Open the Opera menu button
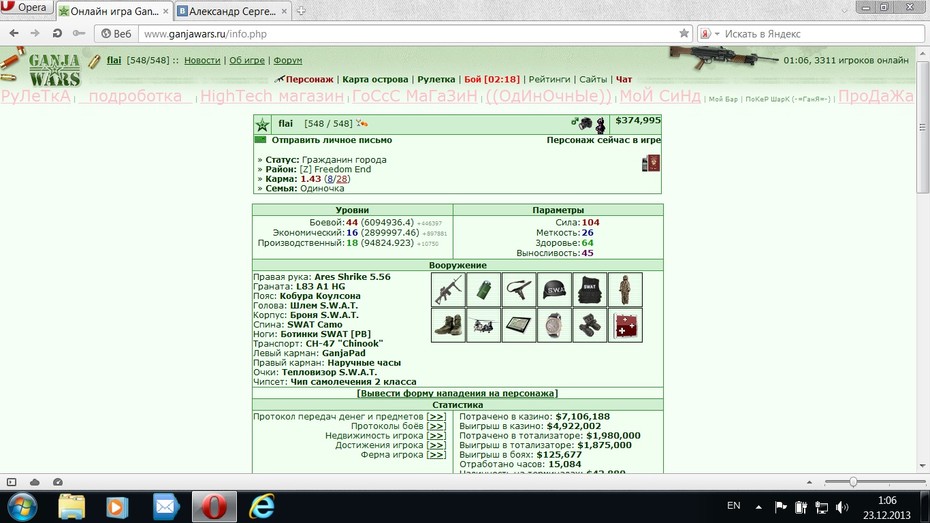Viewport: 930px width, 523px height. 25,7
